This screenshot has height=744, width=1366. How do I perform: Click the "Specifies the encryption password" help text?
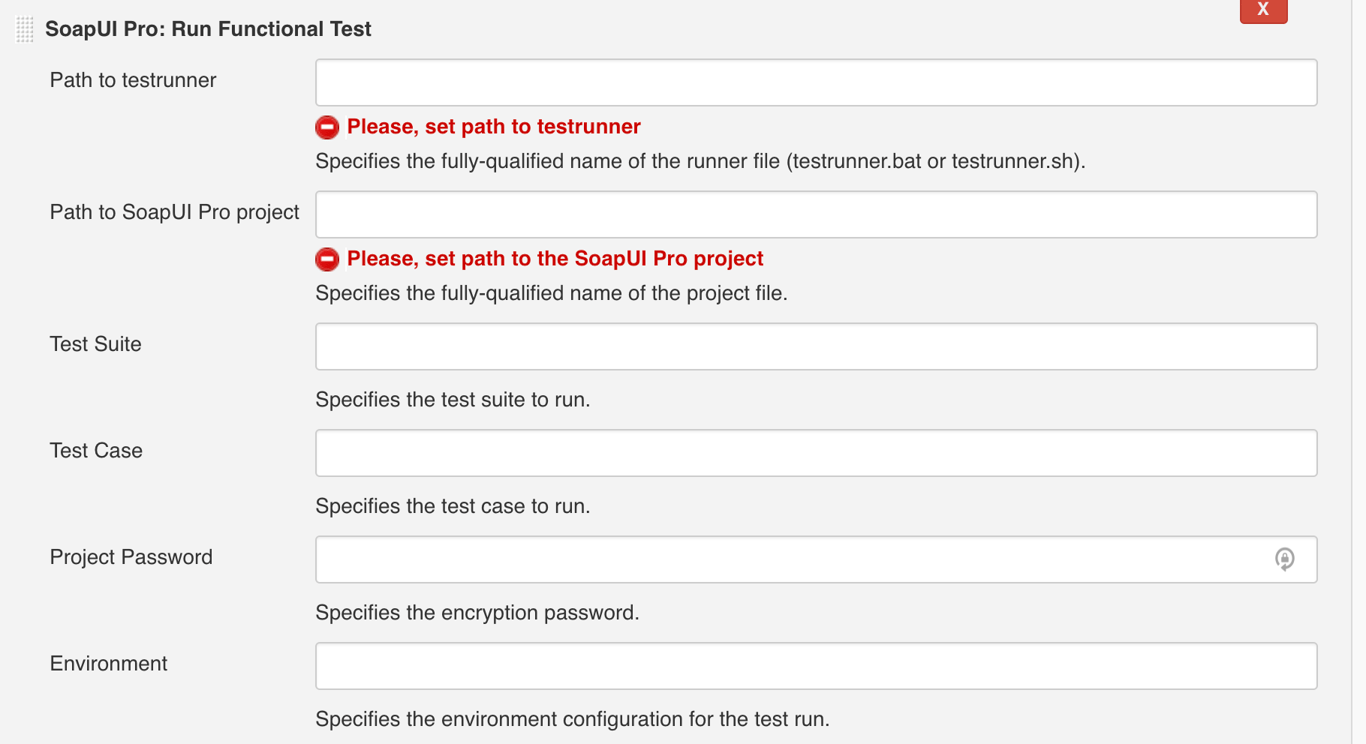click(477, 612)
